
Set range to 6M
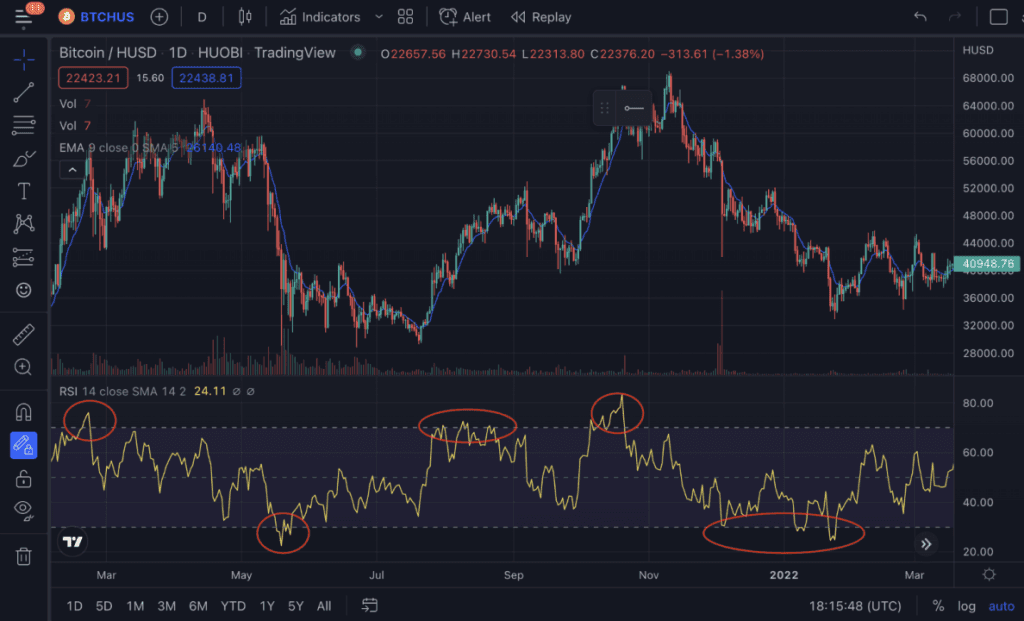pos(198,606)
